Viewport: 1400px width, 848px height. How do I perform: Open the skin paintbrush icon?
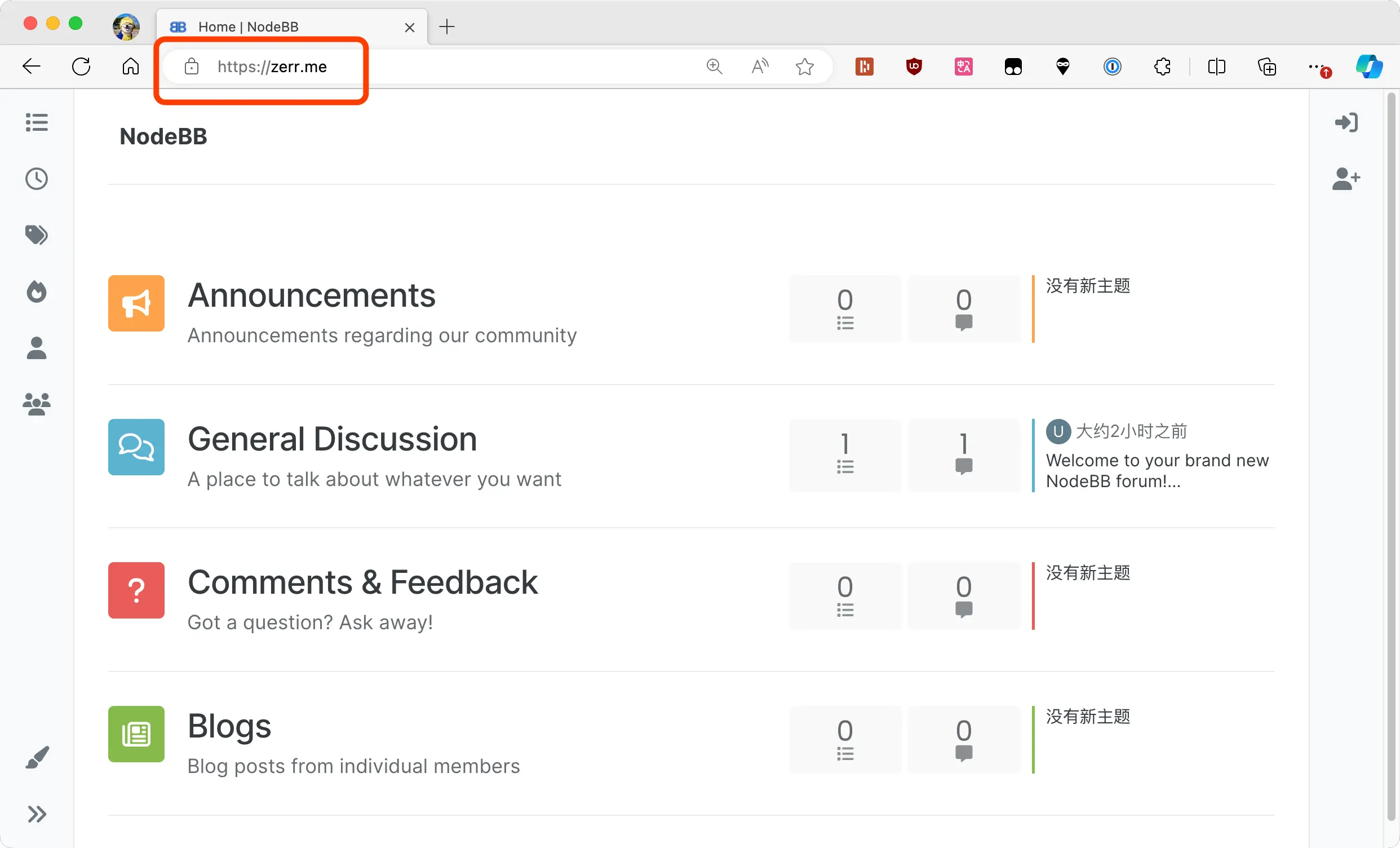37,758
